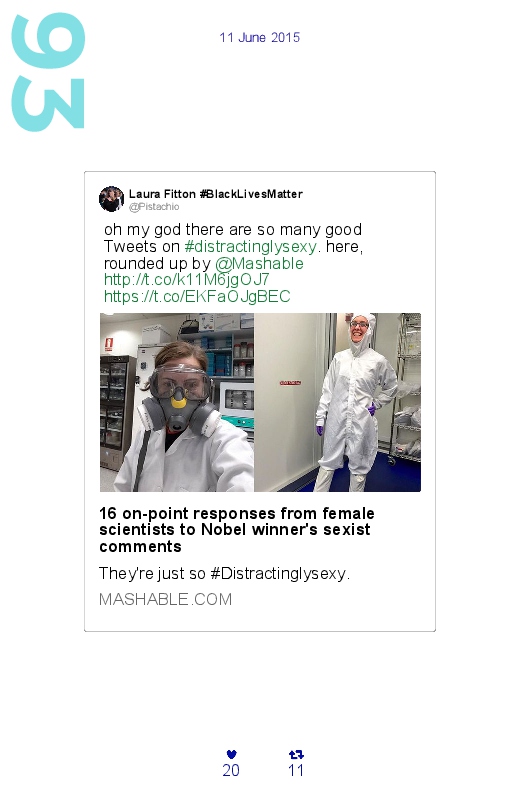
Task: Open the respirator mask selfie photo
Action: (177, 403)
